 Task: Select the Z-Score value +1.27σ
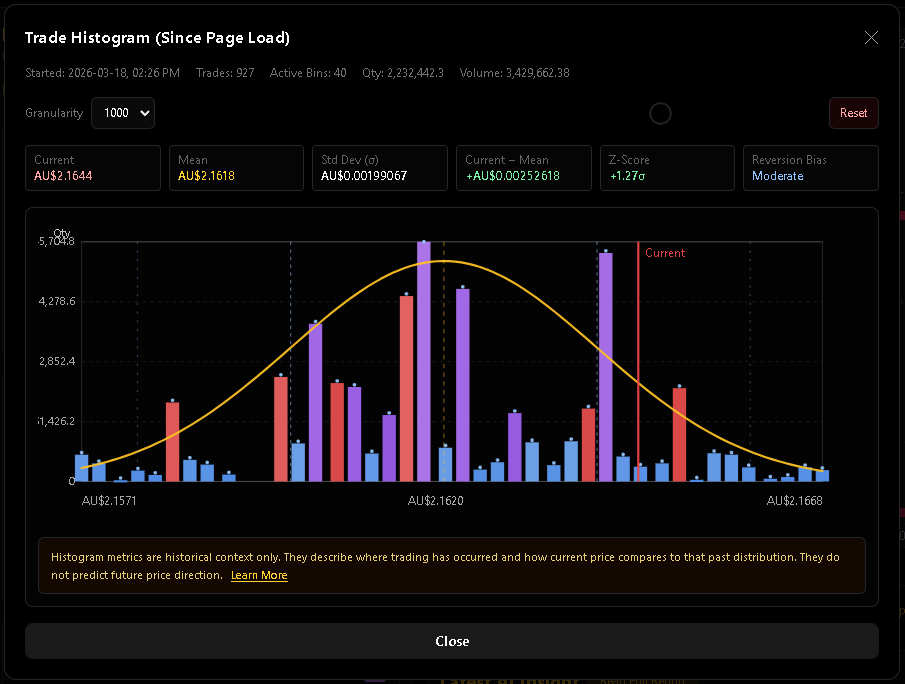(627, 176)
